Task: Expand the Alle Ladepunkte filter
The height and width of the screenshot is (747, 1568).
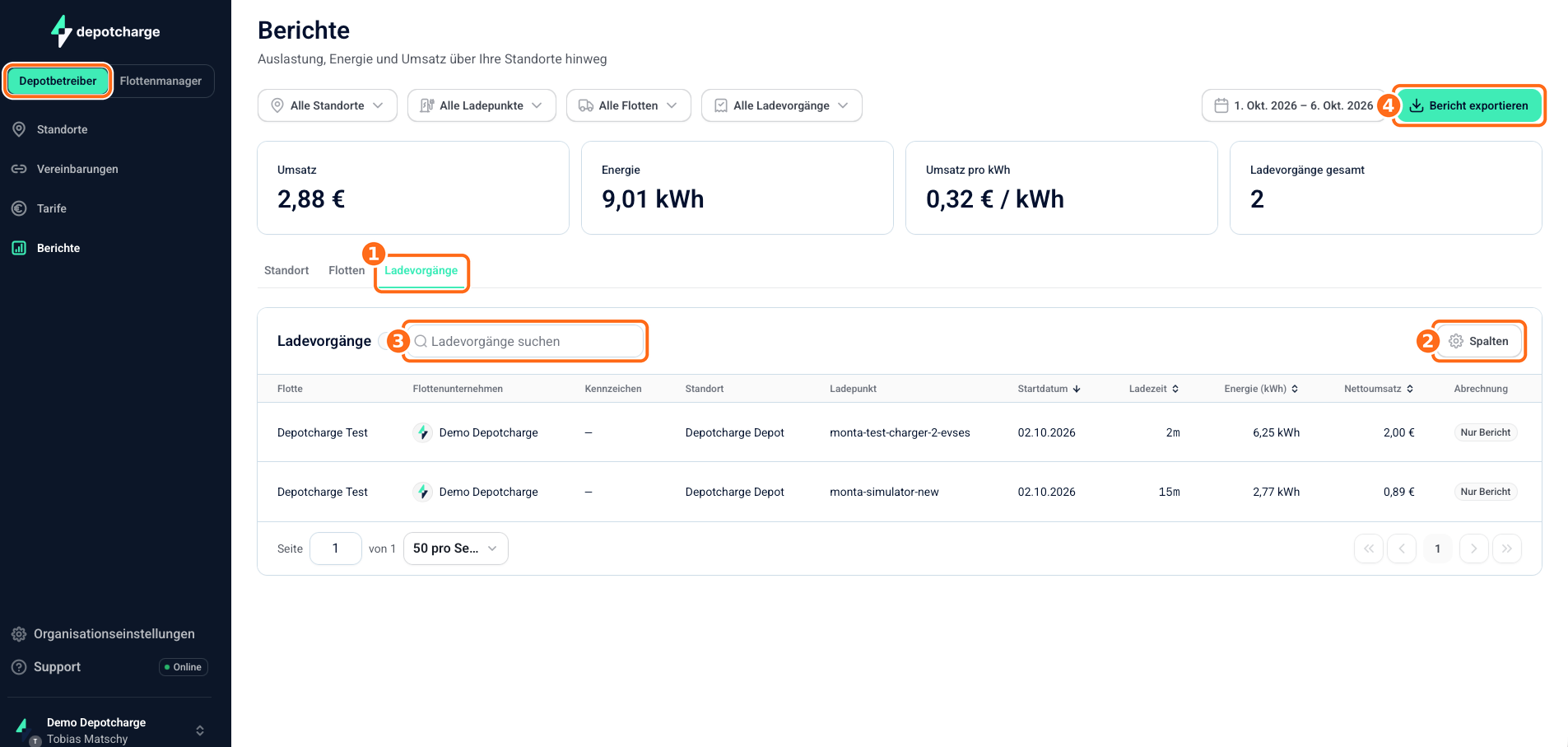Action: [482, 105]
